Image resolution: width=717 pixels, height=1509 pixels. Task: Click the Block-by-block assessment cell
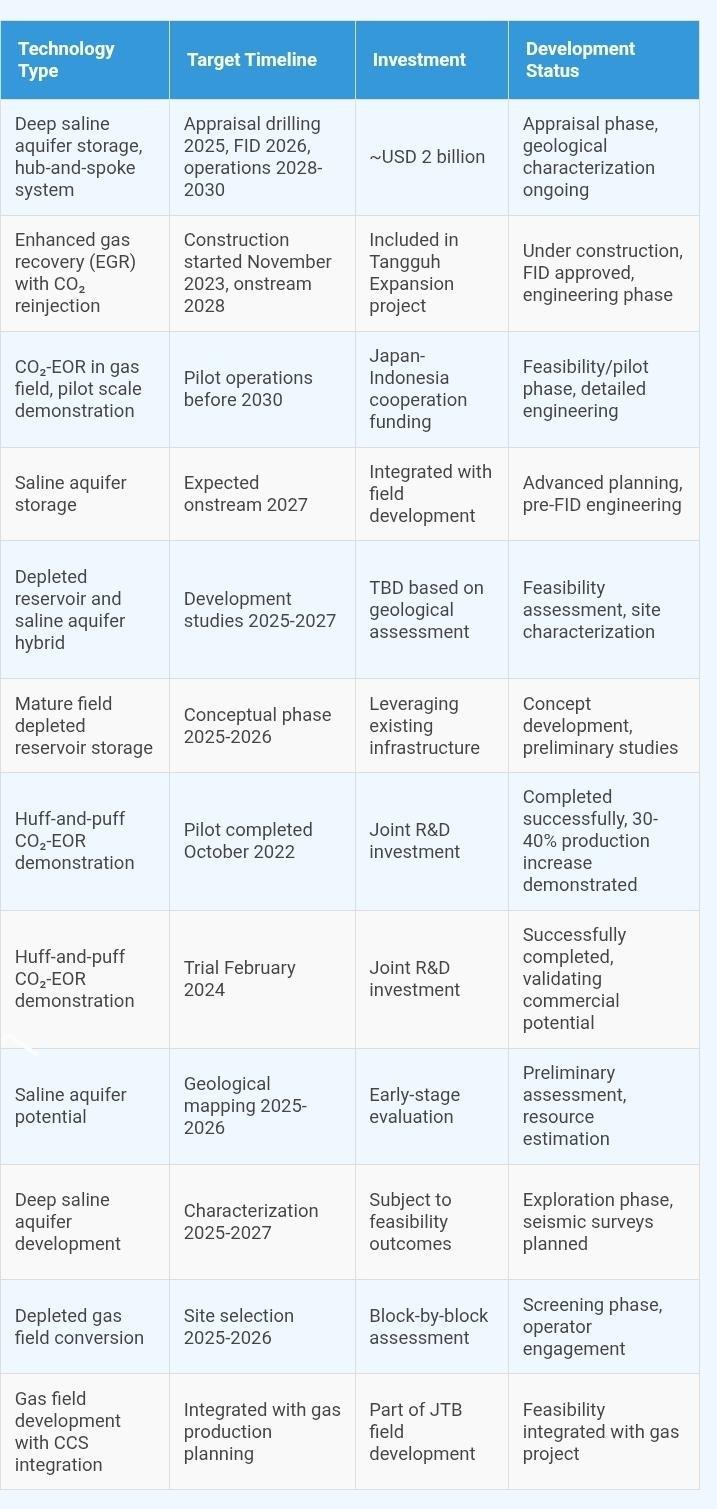[429, 1327]
